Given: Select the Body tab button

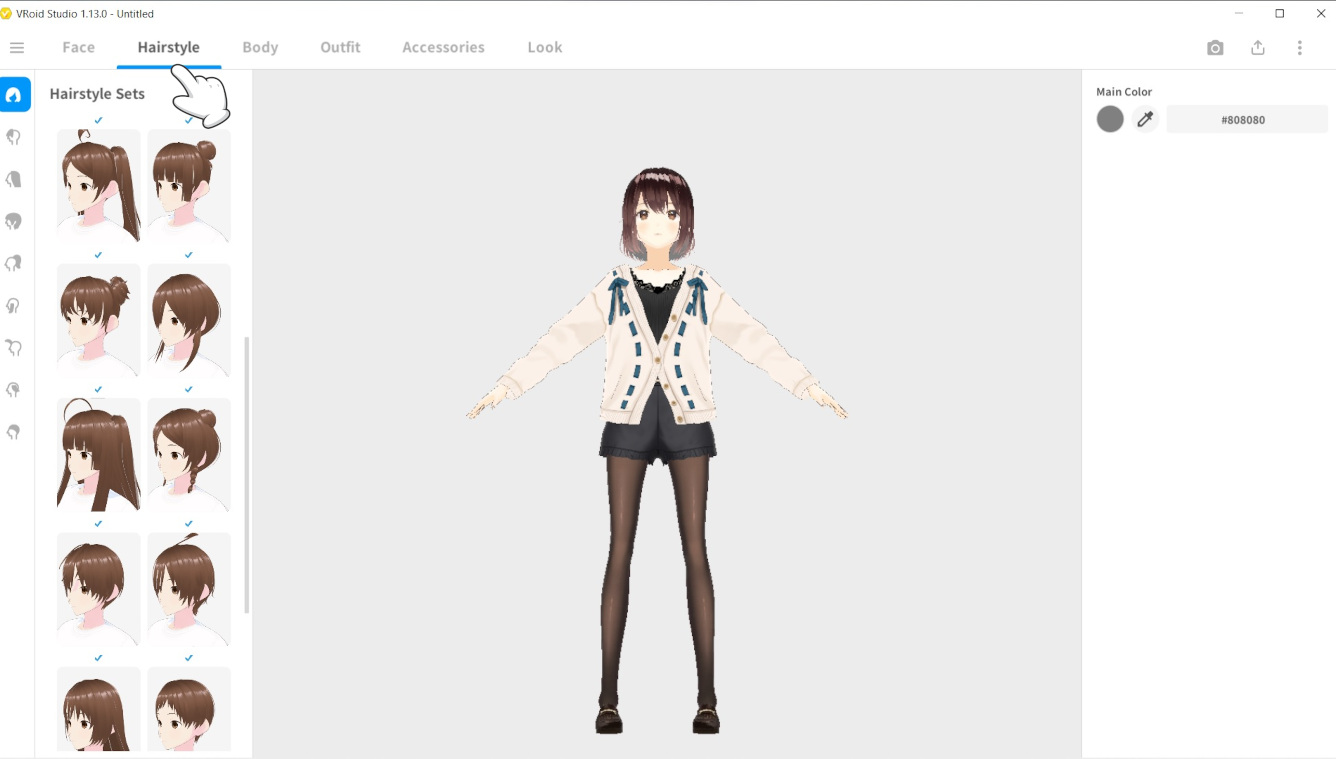Looking at the screenshot, I should pos(260,47).
